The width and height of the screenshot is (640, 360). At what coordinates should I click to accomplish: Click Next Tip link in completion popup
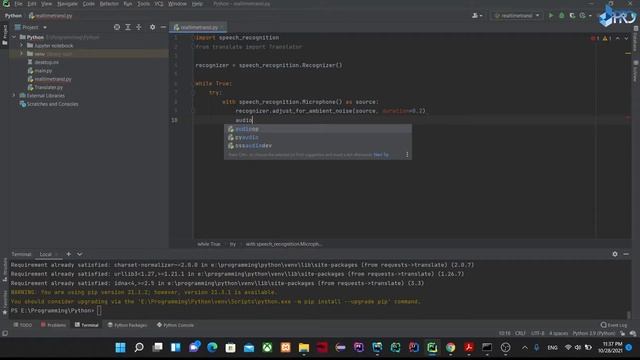click(x=381, y=155)
